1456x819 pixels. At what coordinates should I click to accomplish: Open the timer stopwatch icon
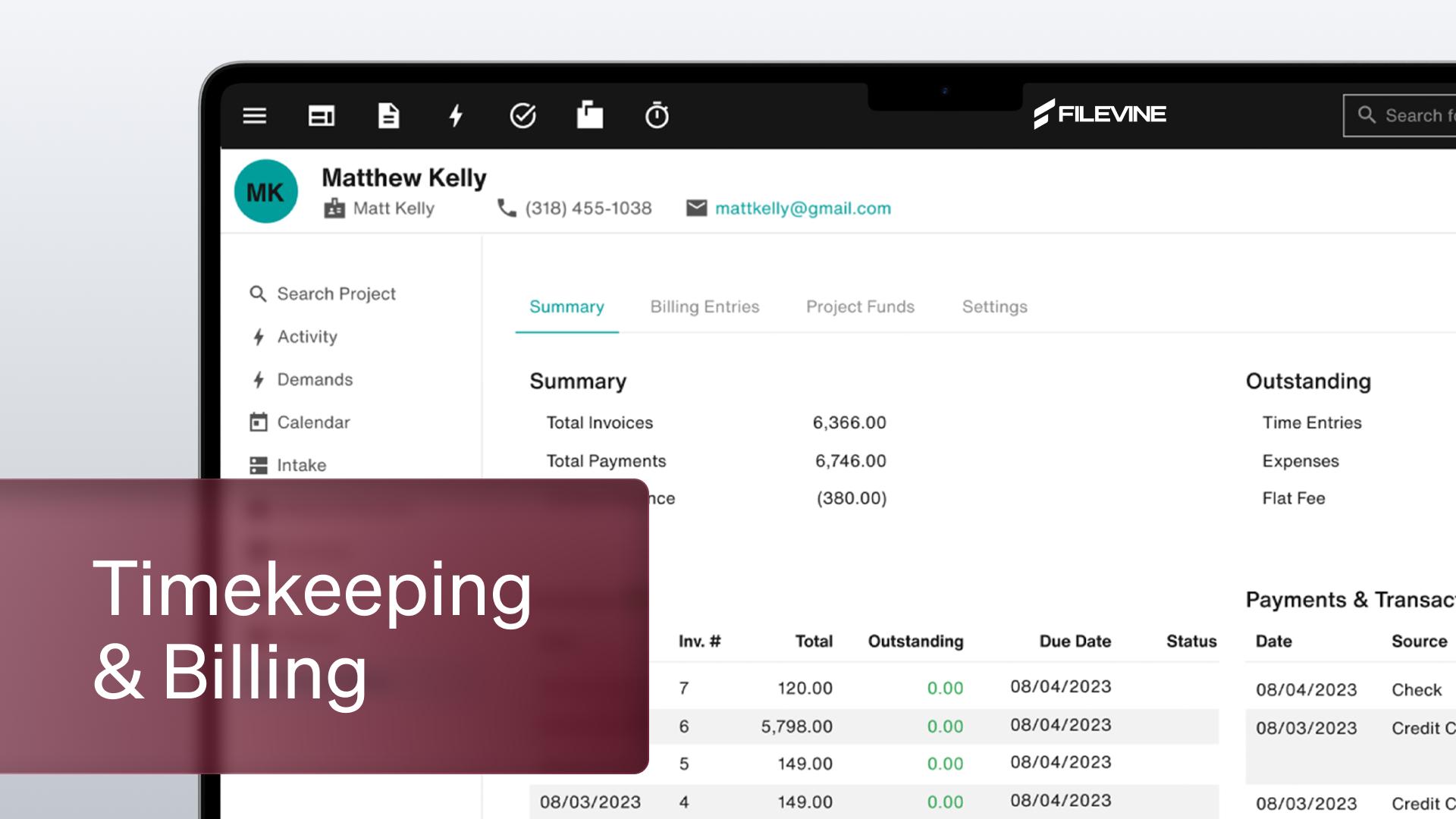(x=657, y=116)
